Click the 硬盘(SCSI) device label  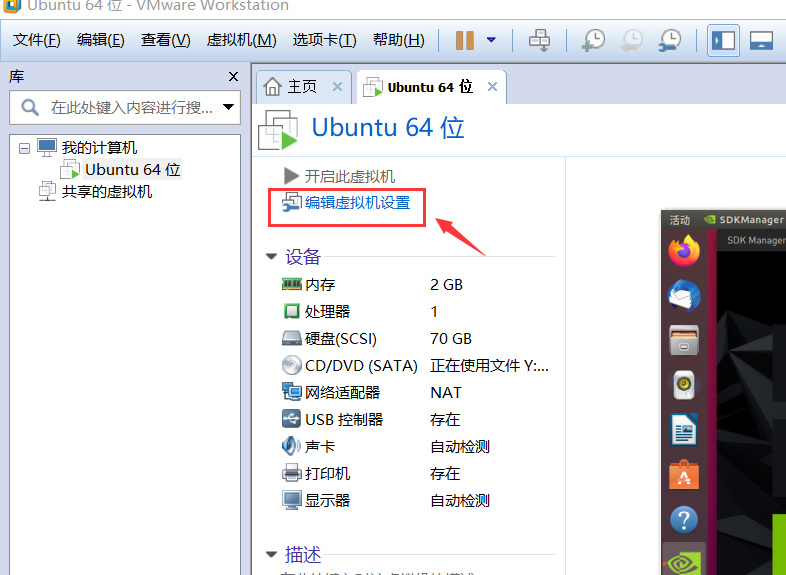341,339
